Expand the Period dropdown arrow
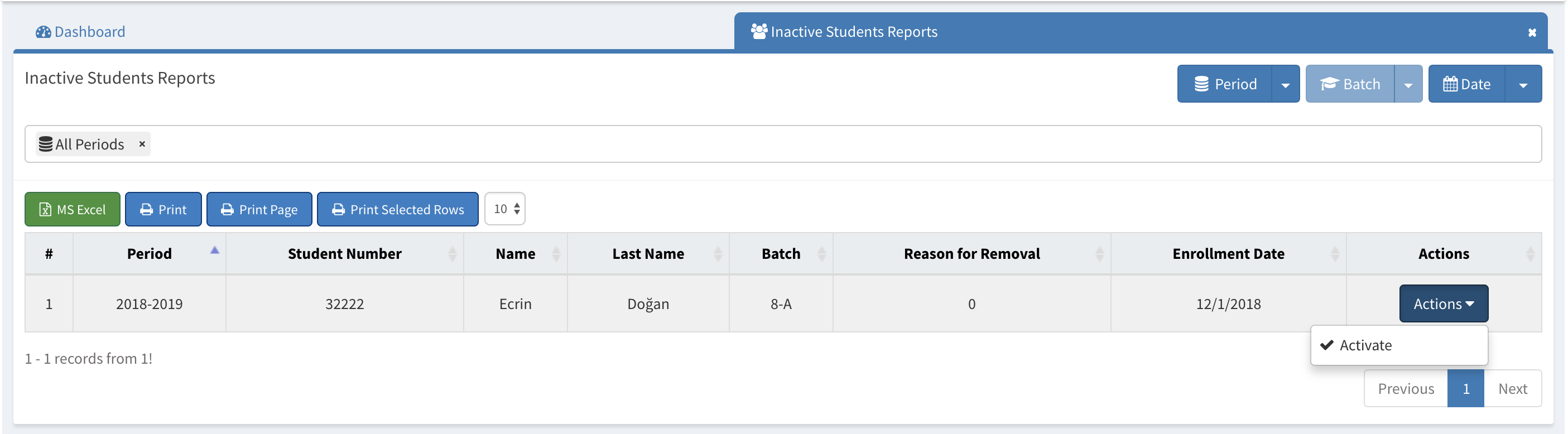Image resolution: width=1568 pixels, height=434 pixels. [x=1285, y=85]
